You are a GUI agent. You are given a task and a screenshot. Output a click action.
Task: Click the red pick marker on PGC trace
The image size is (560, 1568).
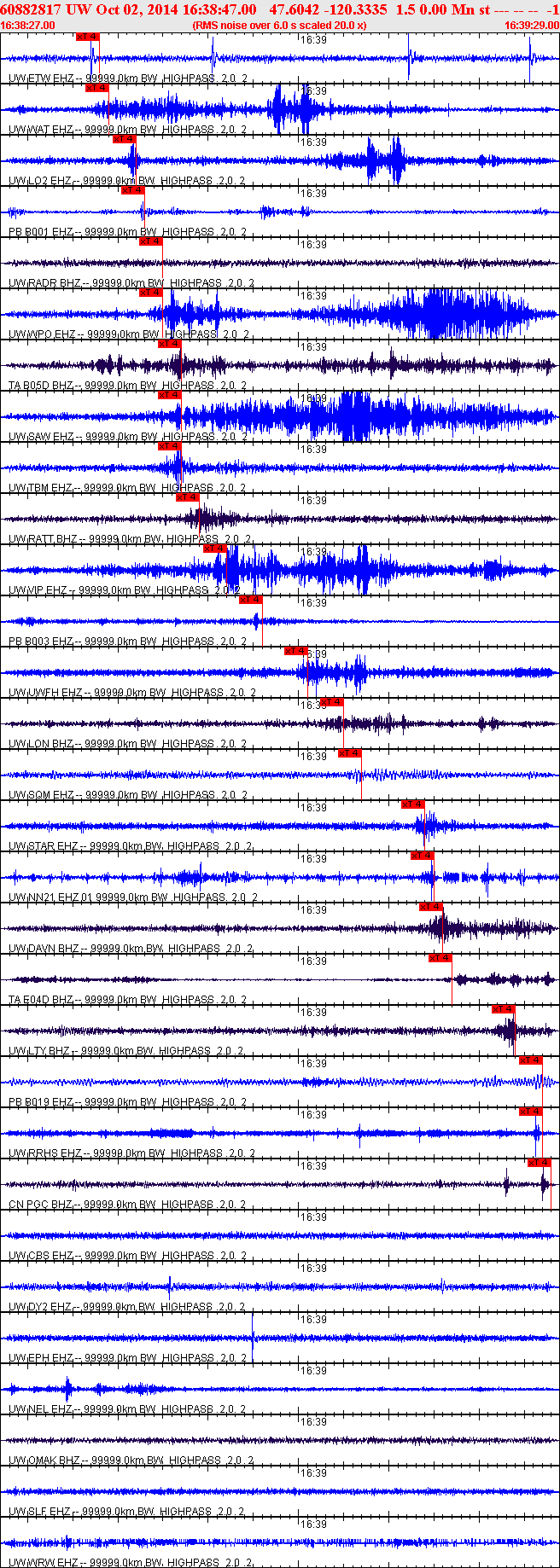click(x=540, y=1163)
